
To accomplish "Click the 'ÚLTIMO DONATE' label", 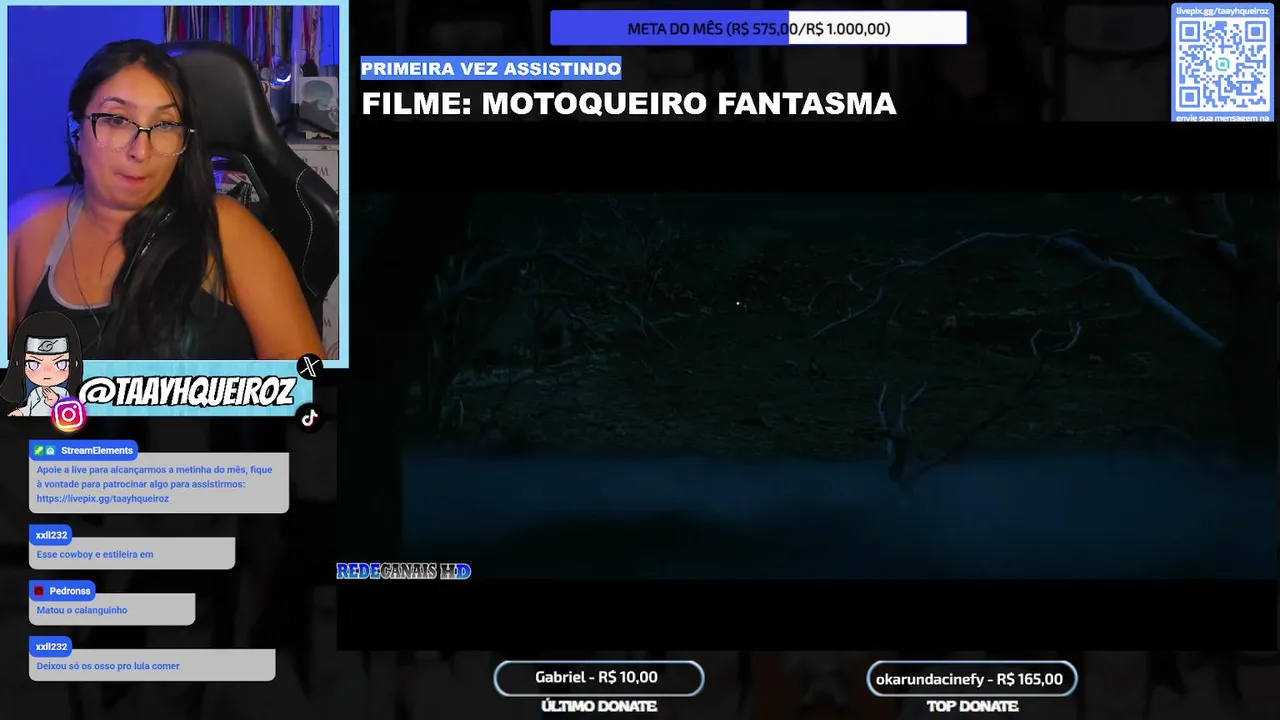I will [x=599, y=707].
